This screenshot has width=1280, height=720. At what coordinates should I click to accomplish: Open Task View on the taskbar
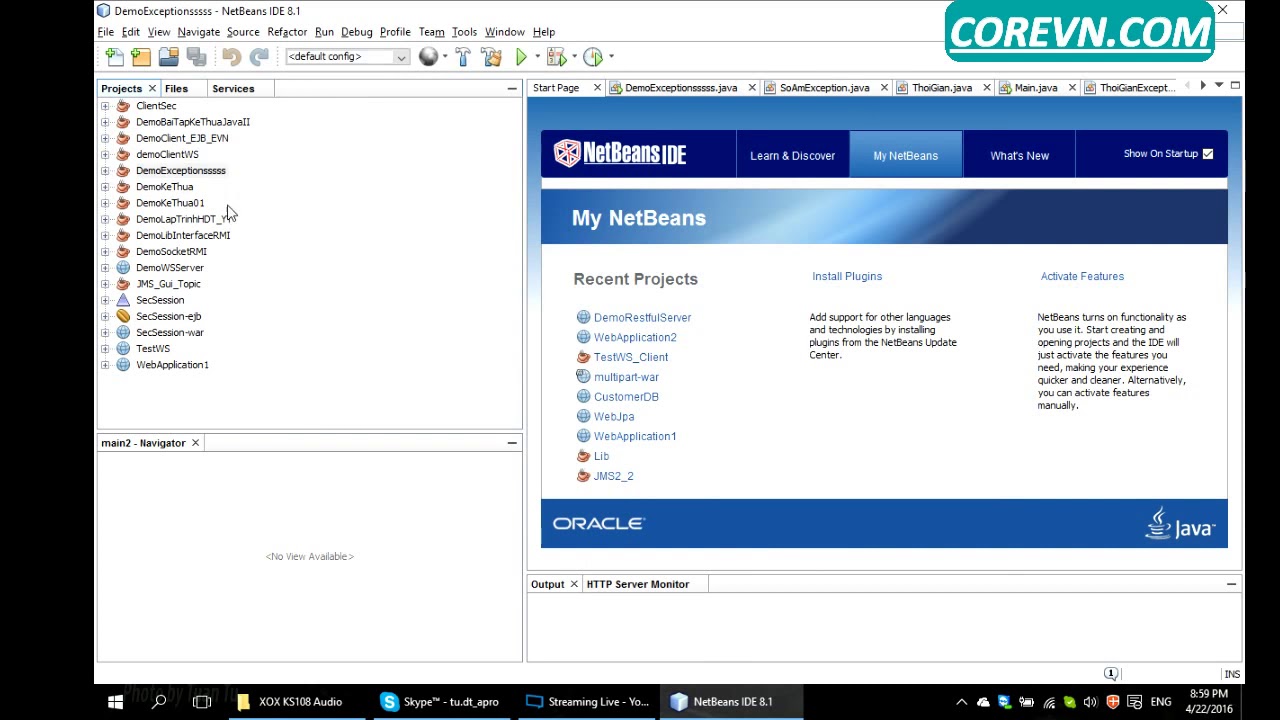coord(202,702)
